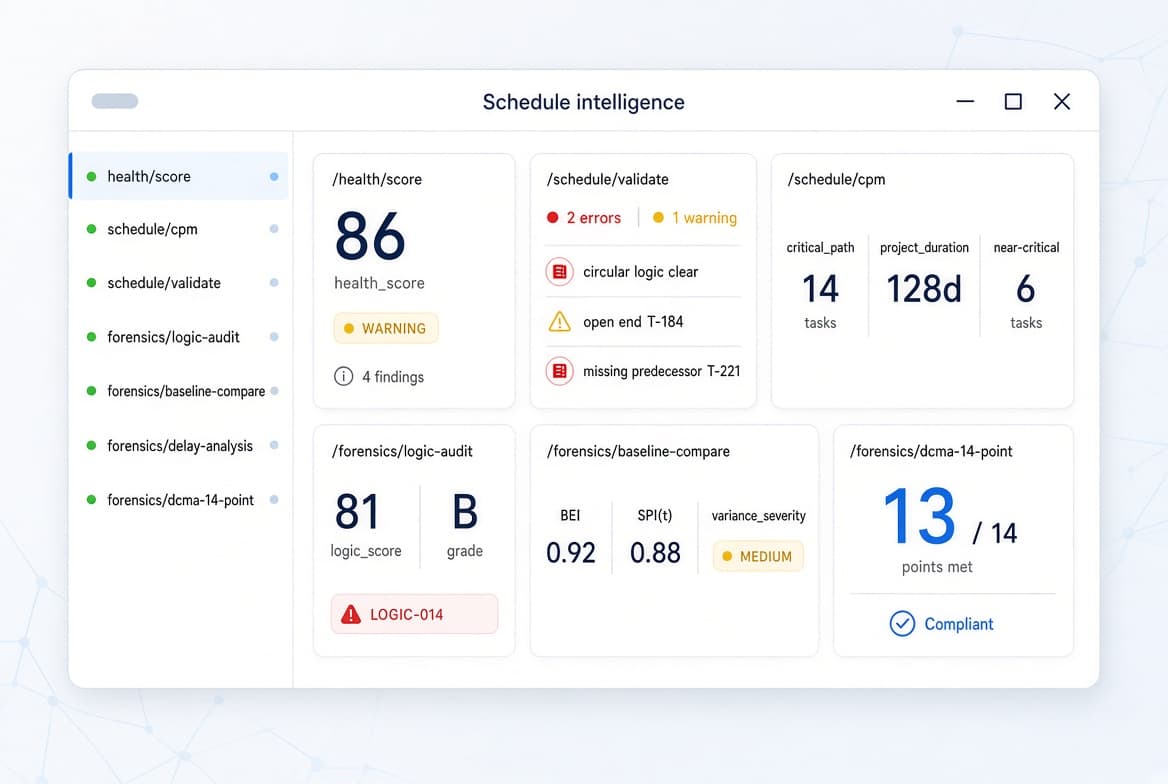Click the Compliant link
The width and height of the screenshot is (1168, 784).
(959, 624)
